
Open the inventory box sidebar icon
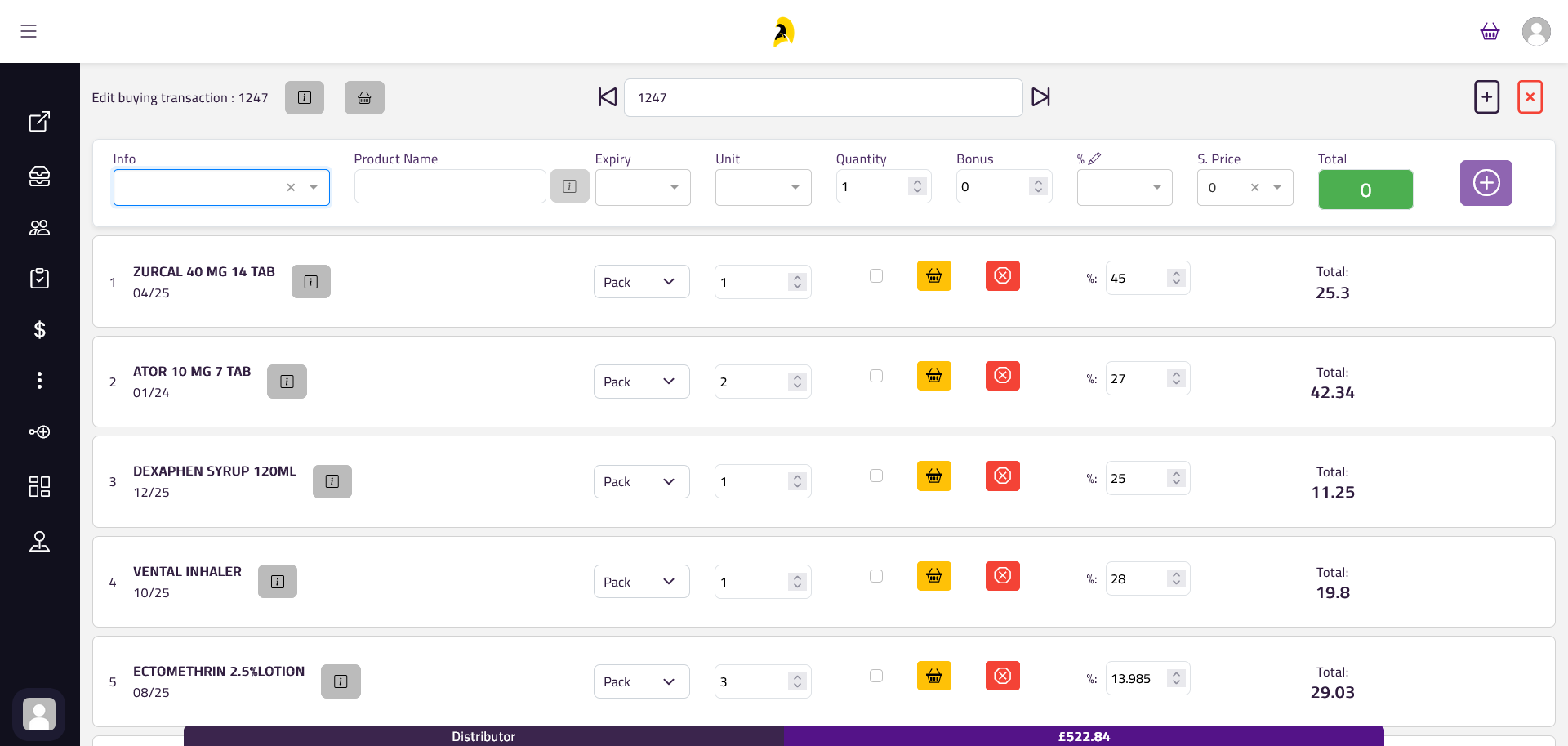39,176
